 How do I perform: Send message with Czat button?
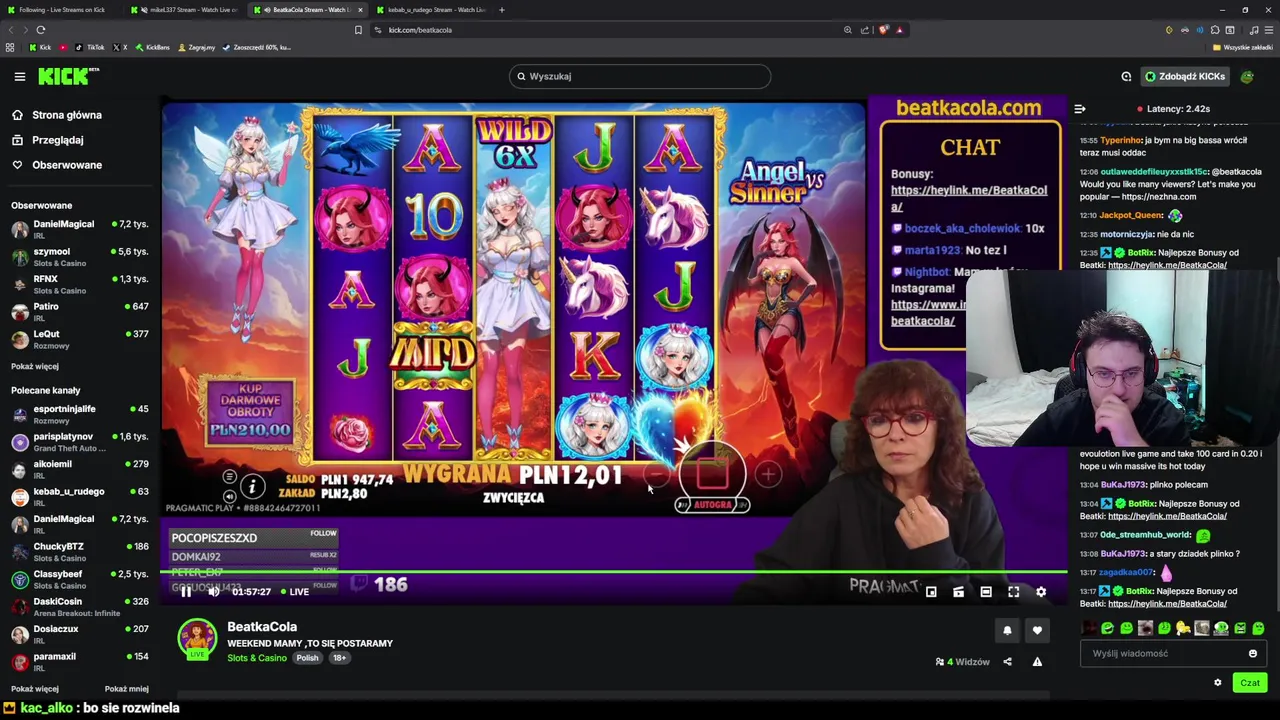[x=1250, y=683]
